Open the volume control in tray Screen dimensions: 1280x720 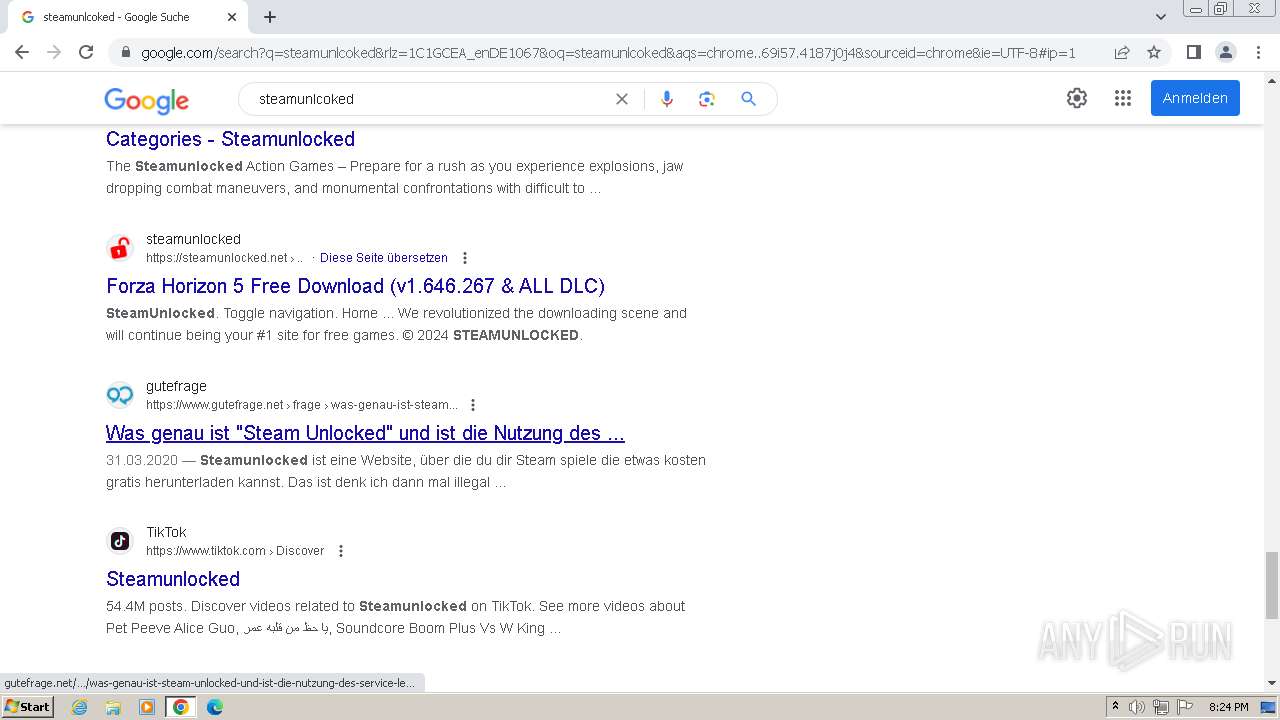coord(1137,707)
